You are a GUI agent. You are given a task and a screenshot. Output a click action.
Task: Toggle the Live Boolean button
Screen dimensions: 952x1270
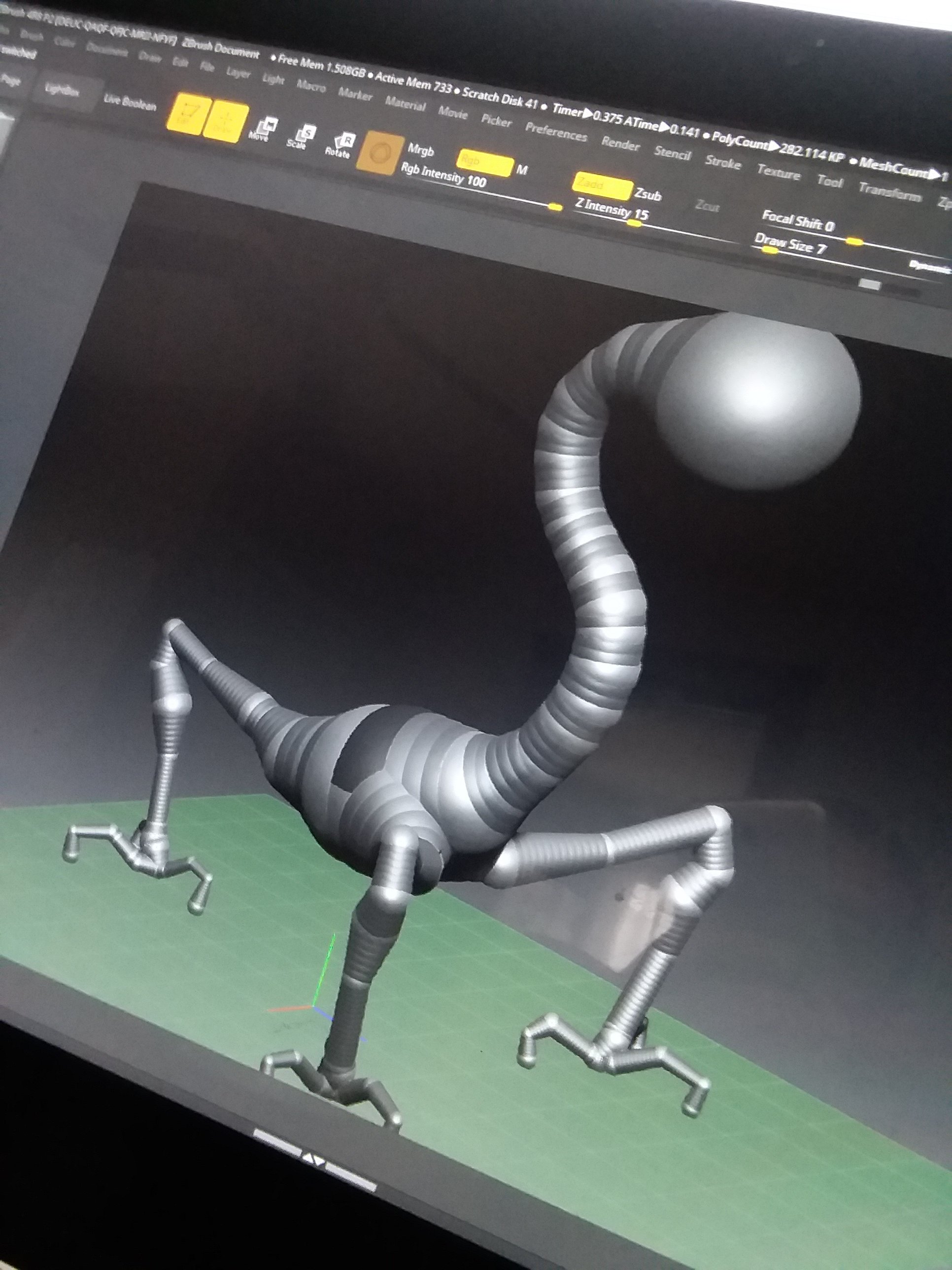pyautogui.click(x=130, y=103)
